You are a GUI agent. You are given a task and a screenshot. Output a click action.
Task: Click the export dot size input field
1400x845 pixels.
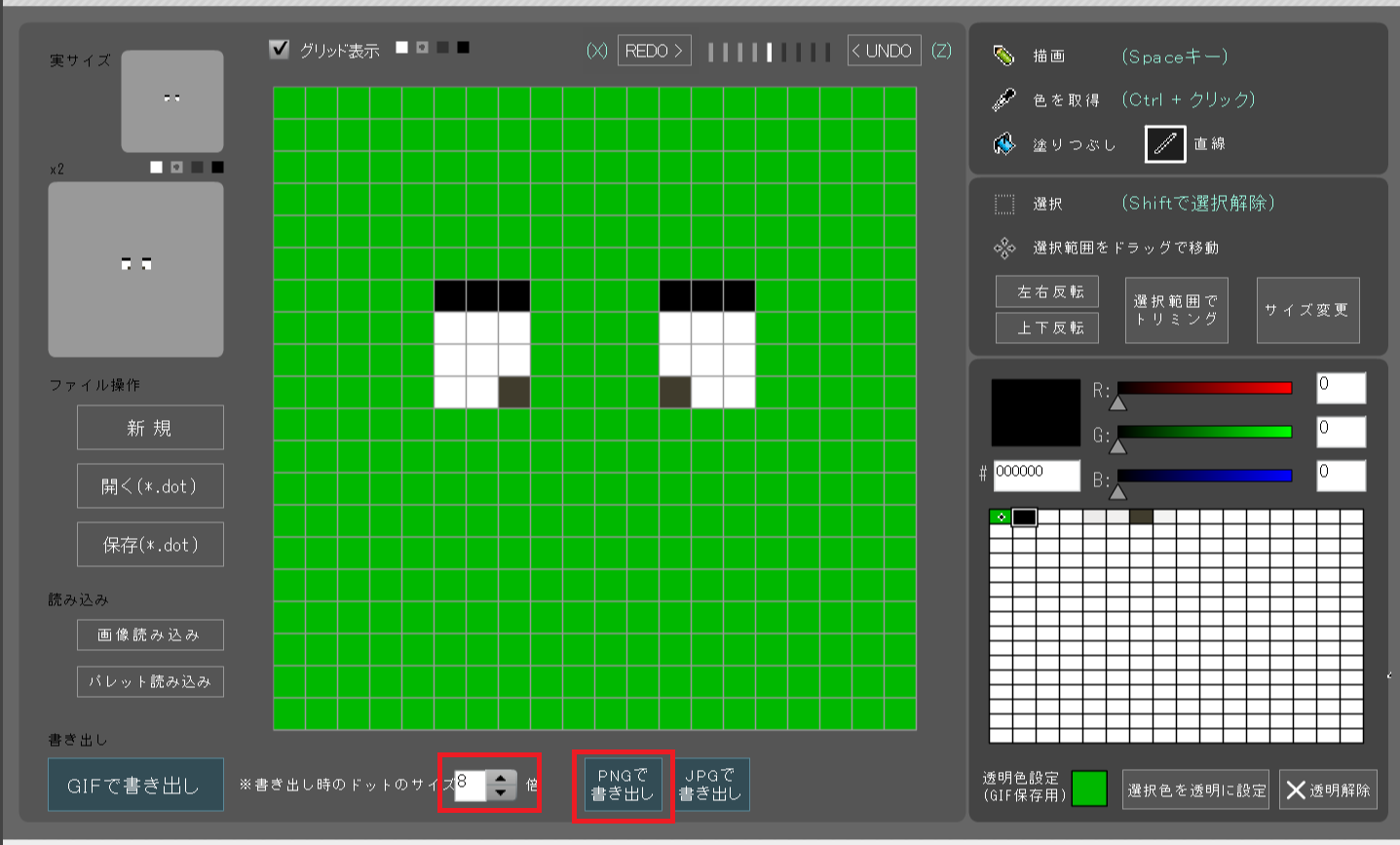click(471, 786)
